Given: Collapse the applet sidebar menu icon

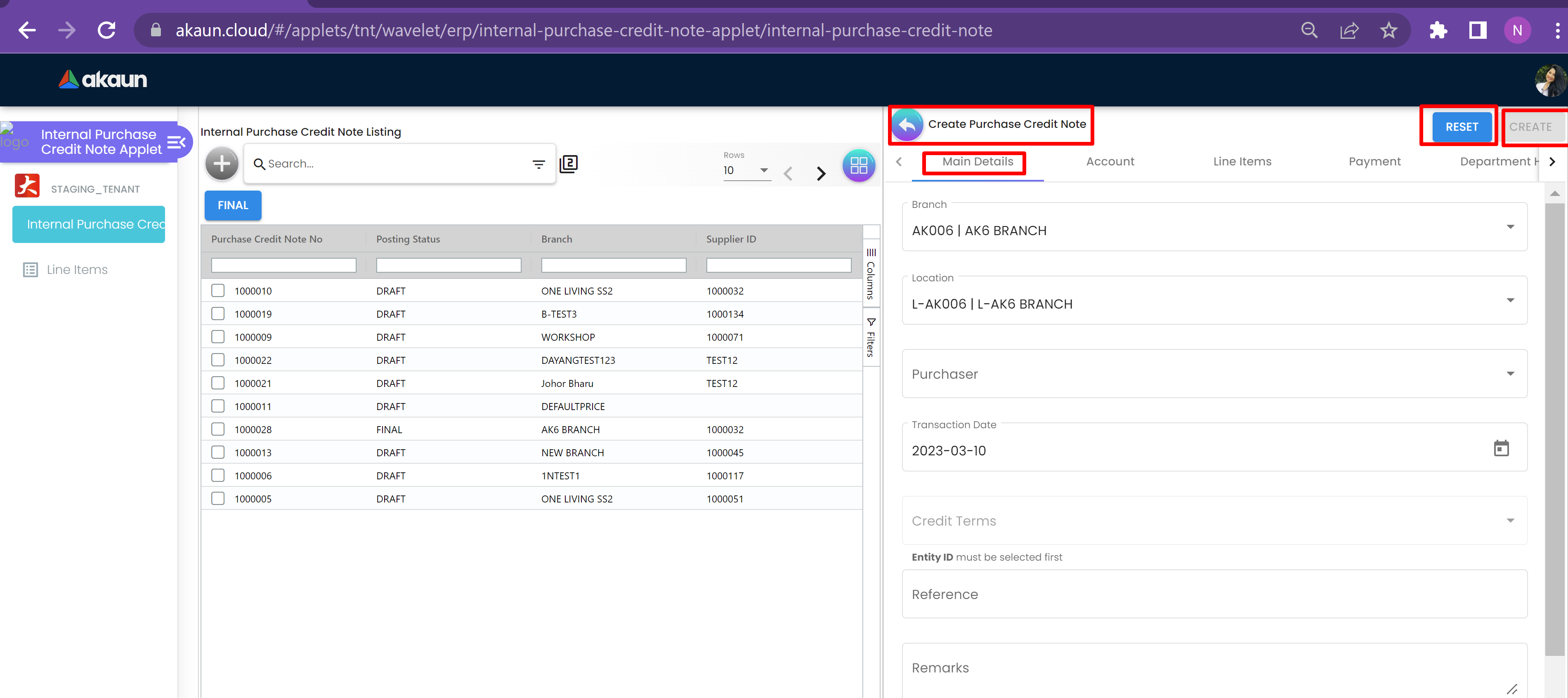Looking at the screenshot, I should point(176,142).
